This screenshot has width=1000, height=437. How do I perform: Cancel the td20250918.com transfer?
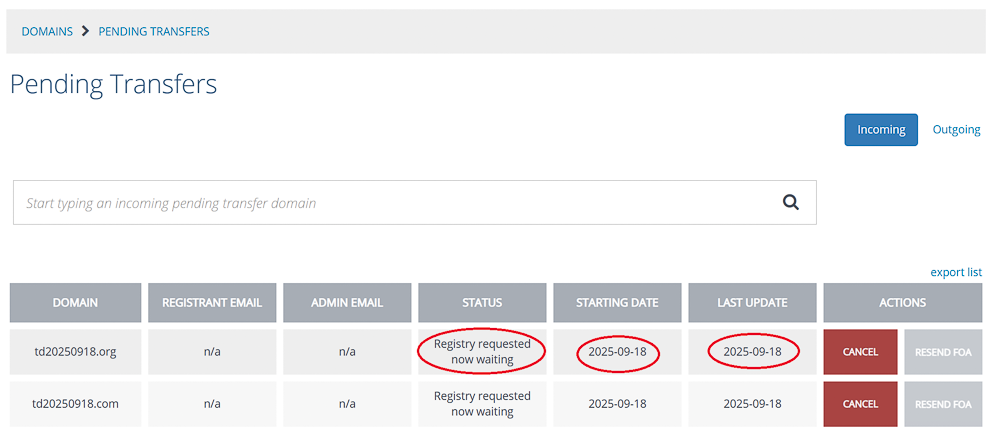[860, 404]
